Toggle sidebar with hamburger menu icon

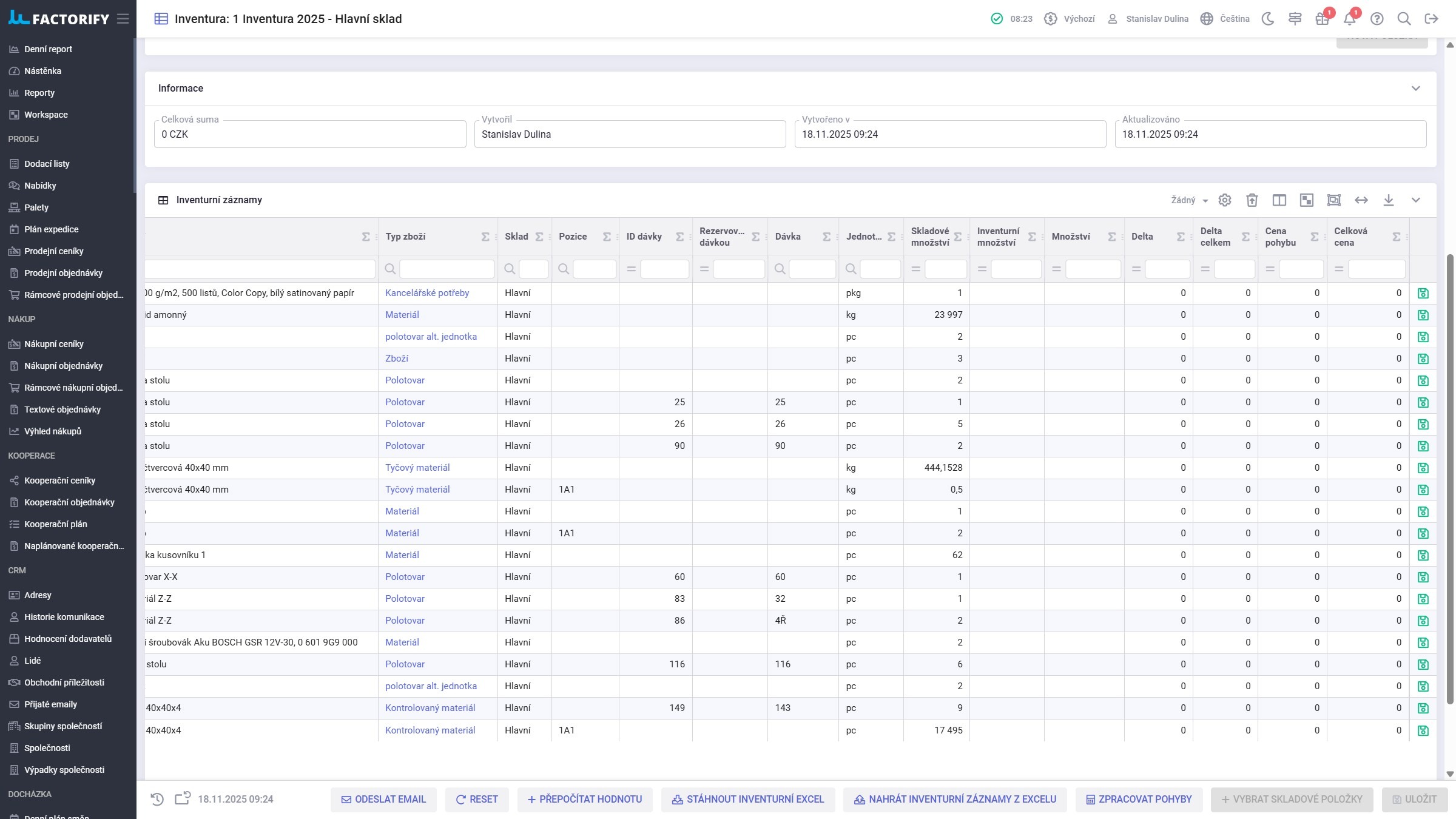pos(123,19)
